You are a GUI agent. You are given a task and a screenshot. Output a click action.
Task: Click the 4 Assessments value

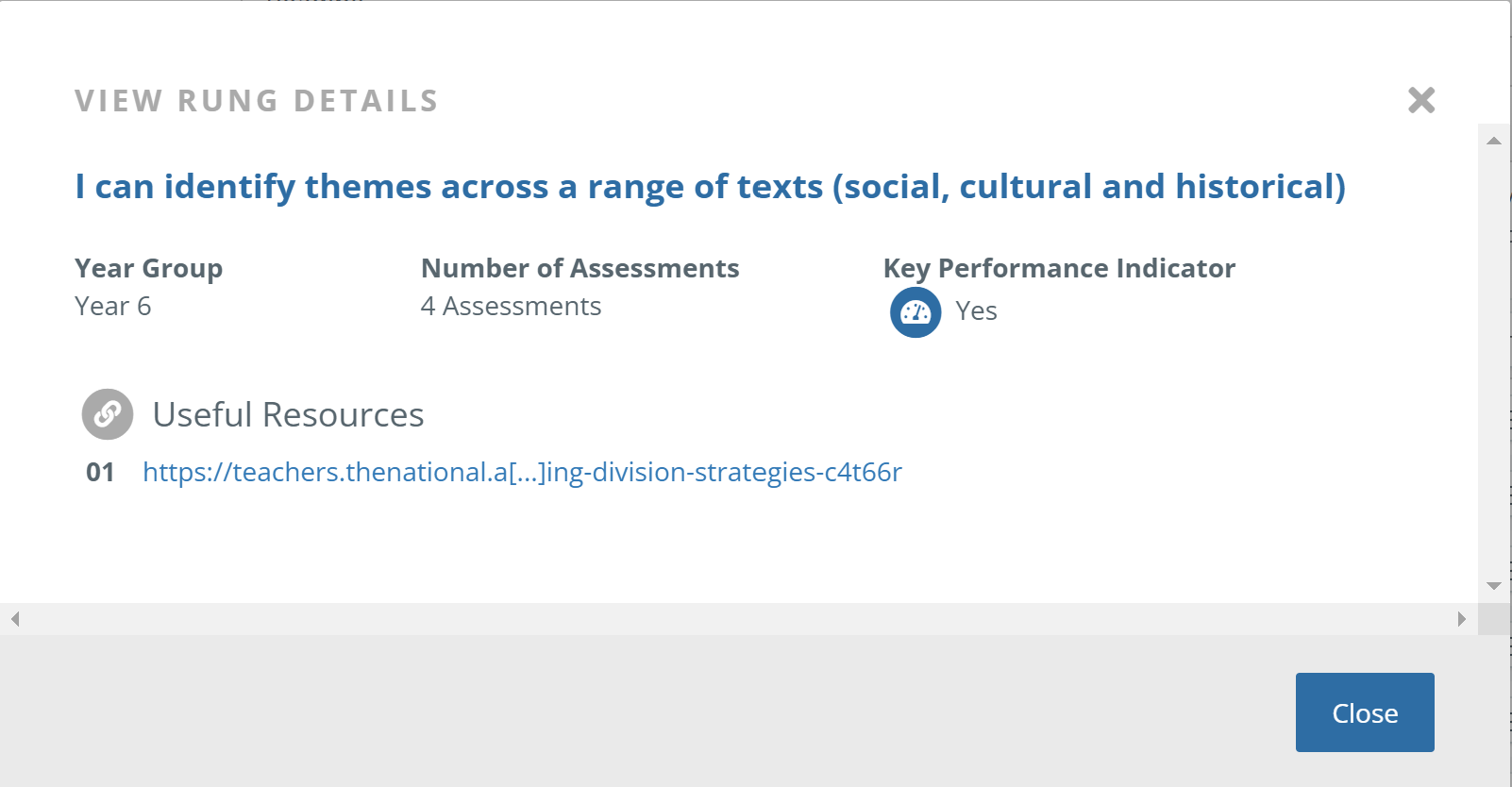tap(511, 306)
